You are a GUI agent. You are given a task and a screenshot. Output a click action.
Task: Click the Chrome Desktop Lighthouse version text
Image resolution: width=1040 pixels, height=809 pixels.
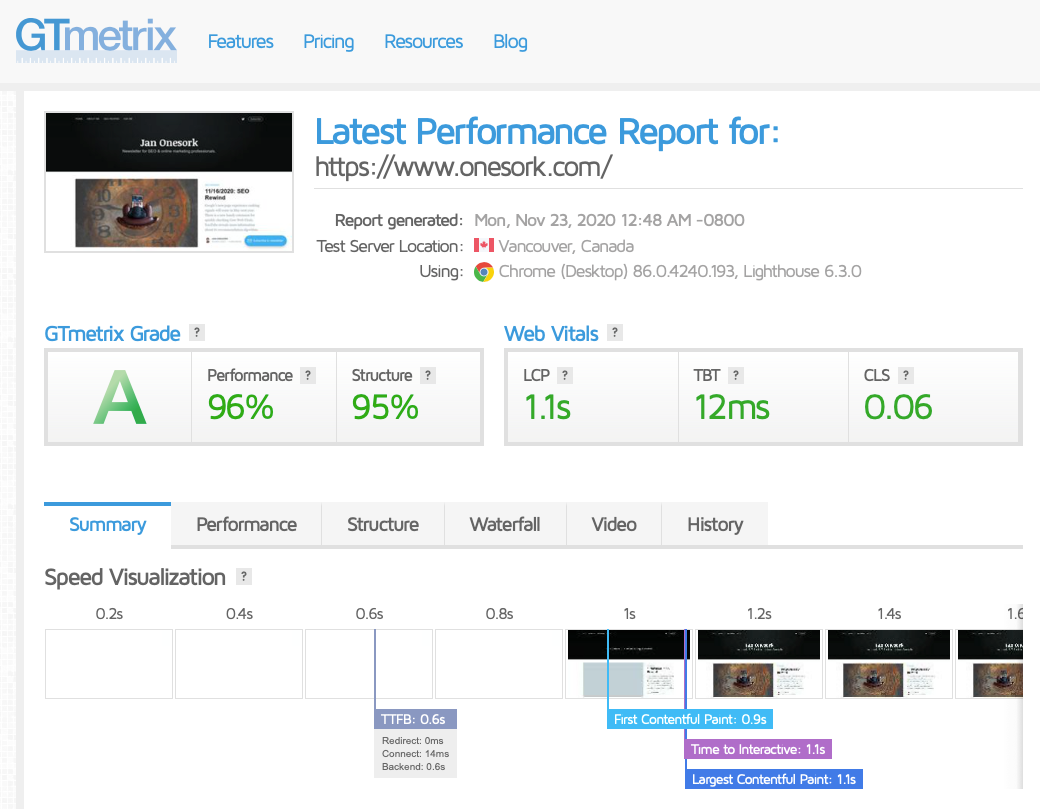pyautogui.click(x=680, y=271)
